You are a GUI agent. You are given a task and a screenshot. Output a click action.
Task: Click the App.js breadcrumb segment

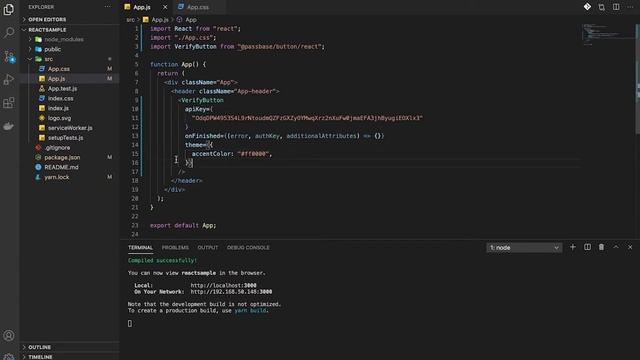tap(156, 20)
